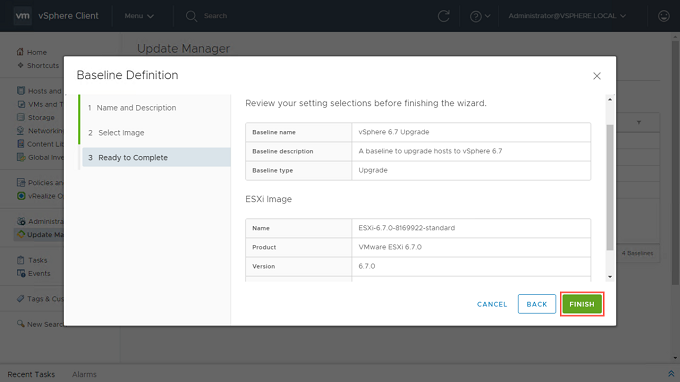Click the version '6.7.0' value
This screenshot has width=680, height=382.
click(x=367, y=266)
